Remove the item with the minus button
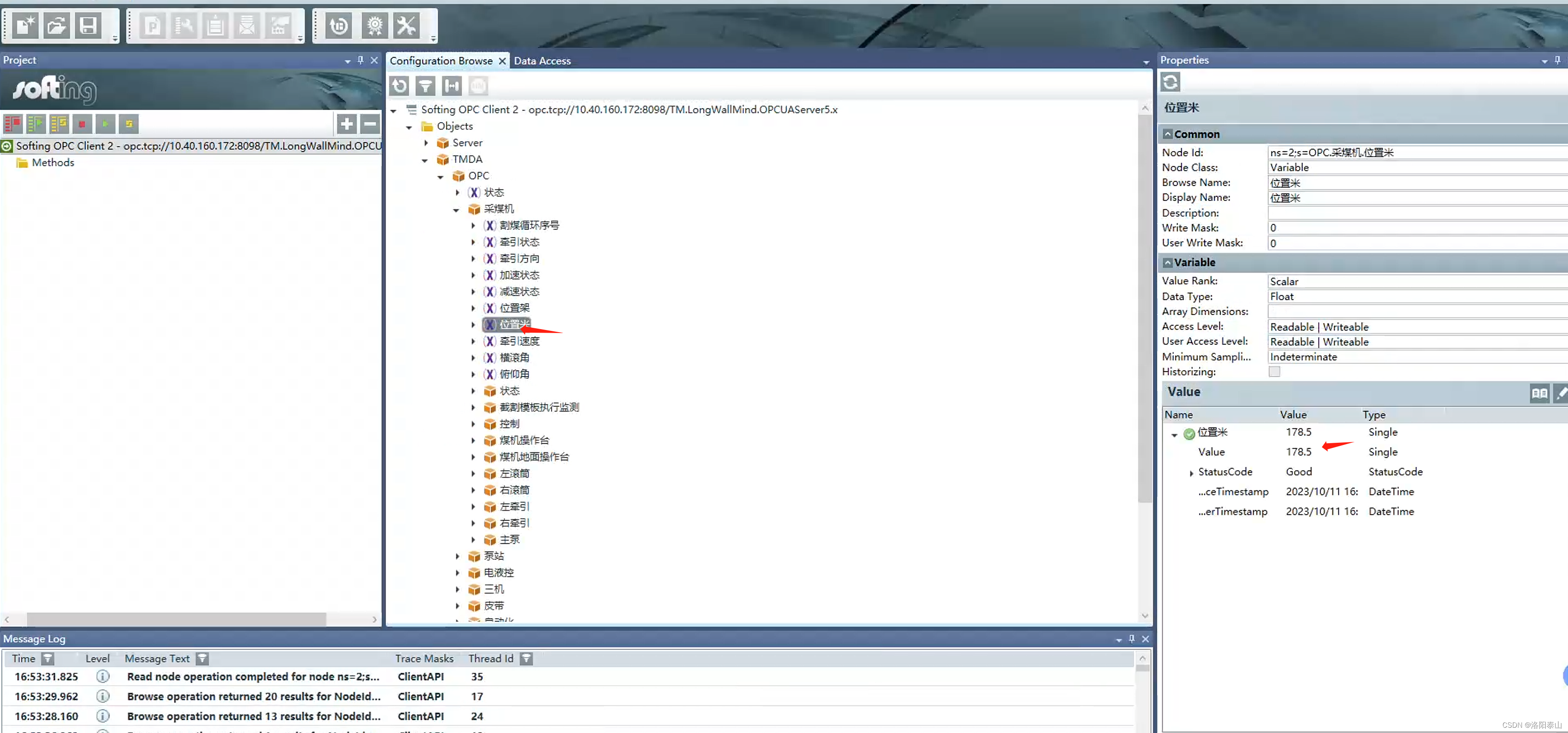 [x=369, y=124]
